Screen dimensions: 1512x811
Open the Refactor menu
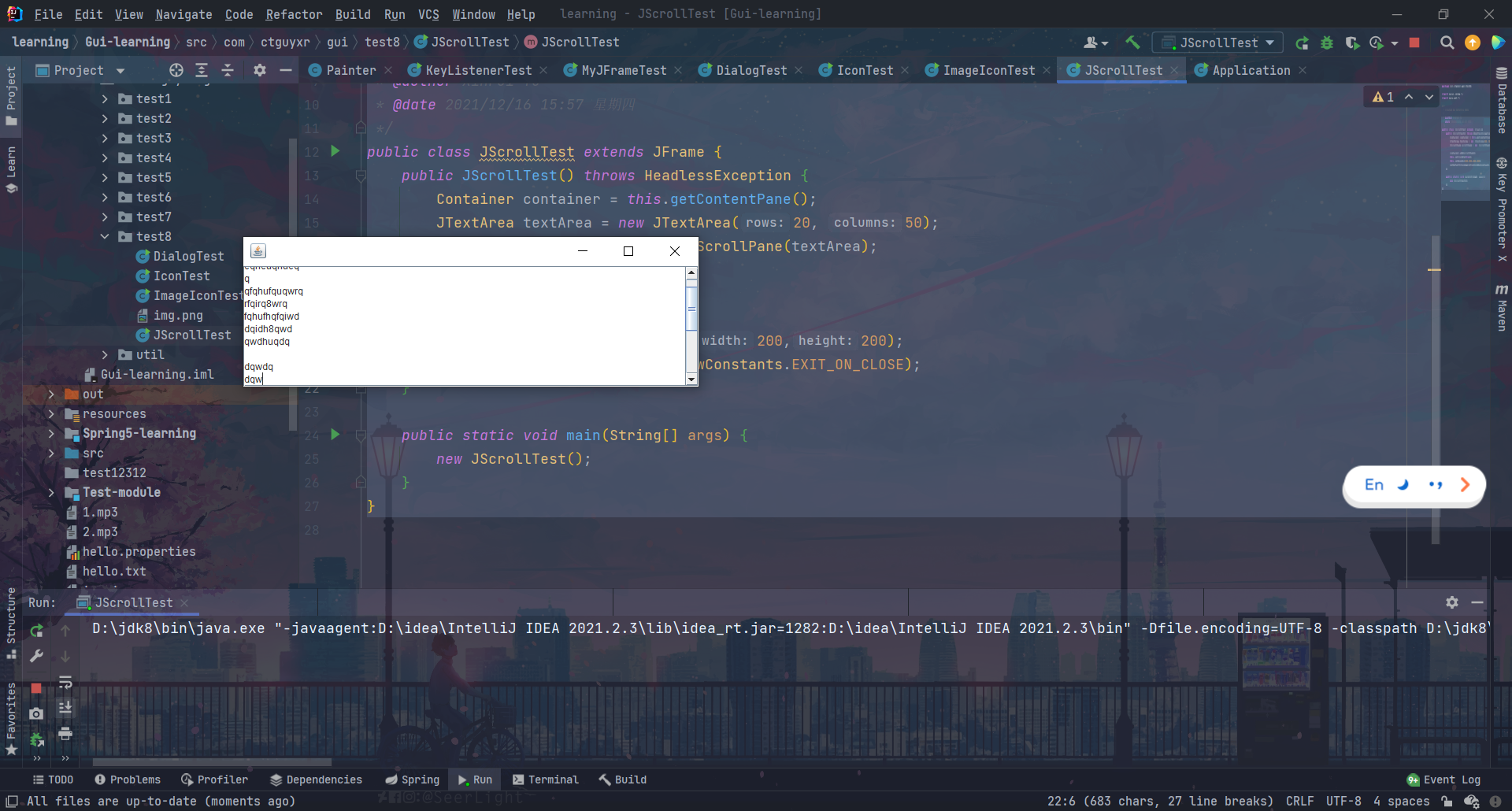pos(294,14)
